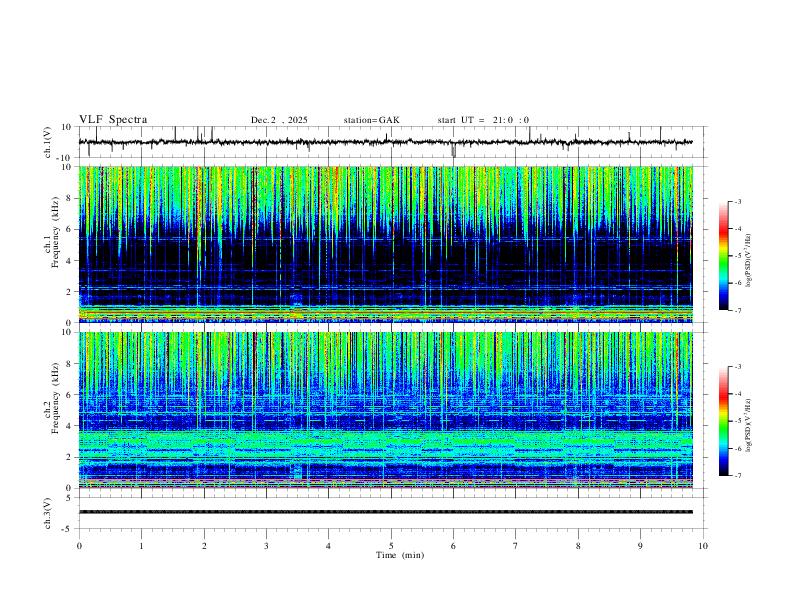Click time axis tick label "6"

point(453,546)
